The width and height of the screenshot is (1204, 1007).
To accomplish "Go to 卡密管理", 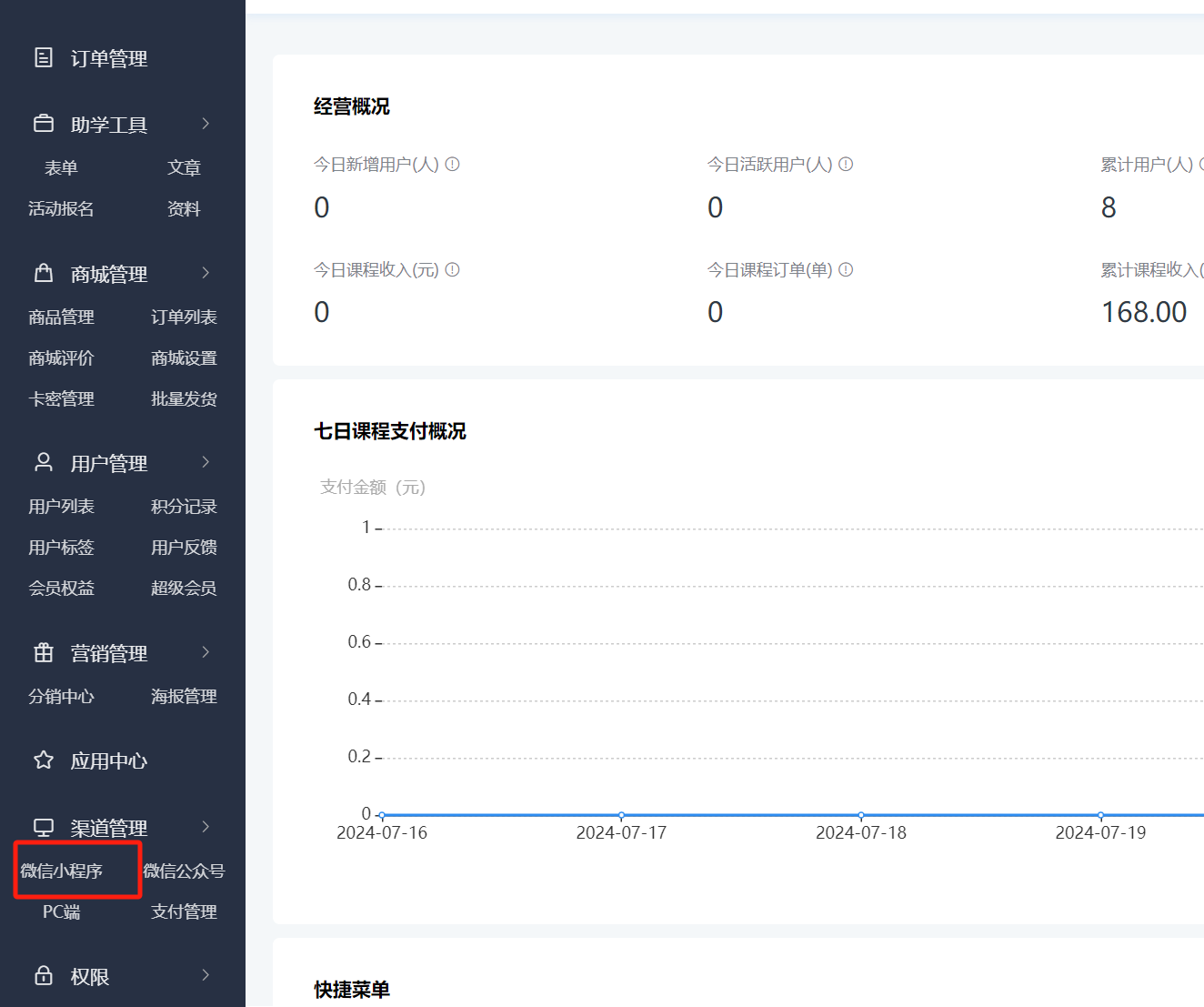I will [x=61, y=399].
